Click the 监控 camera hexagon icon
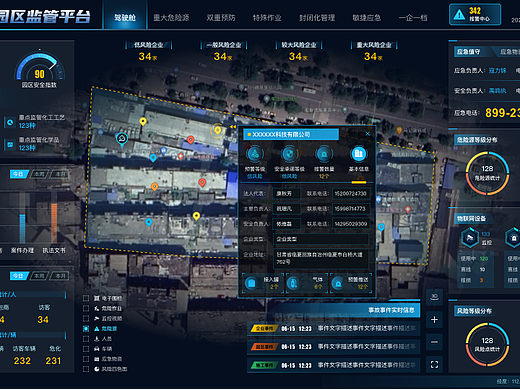This screenshot has height=390, width=520. point(470,238)
